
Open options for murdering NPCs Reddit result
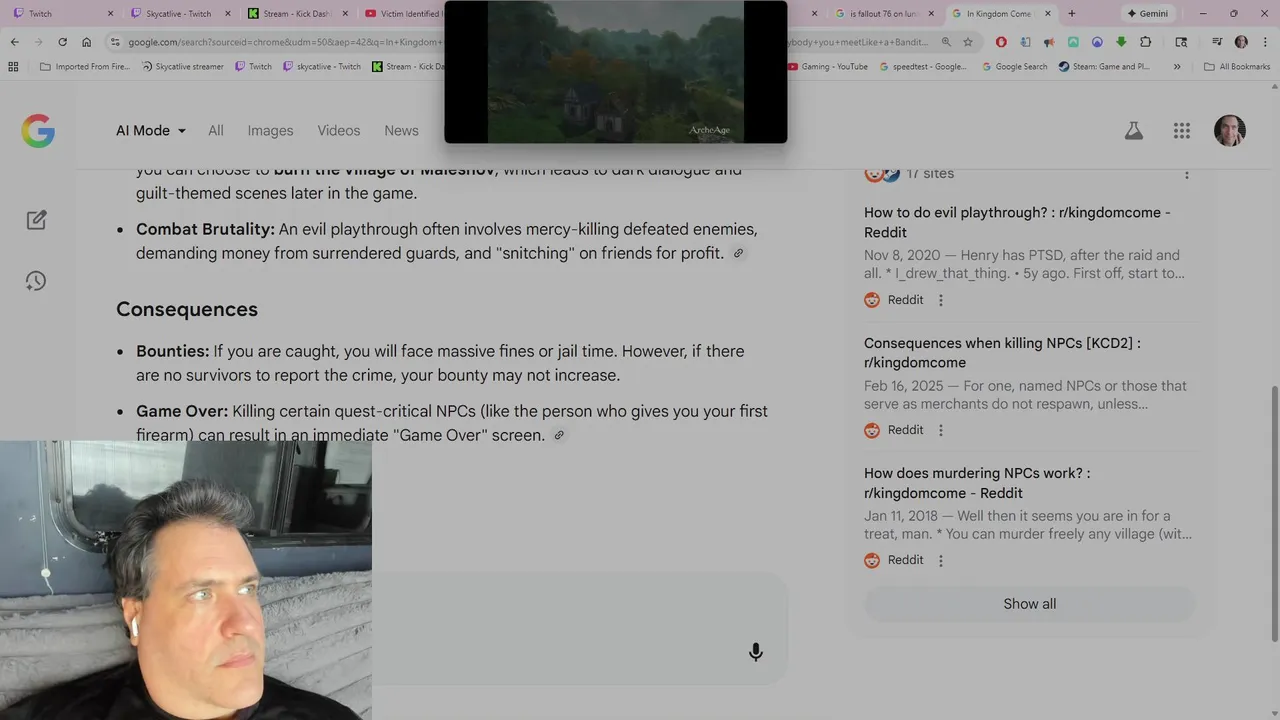click(x=940, y=561)
